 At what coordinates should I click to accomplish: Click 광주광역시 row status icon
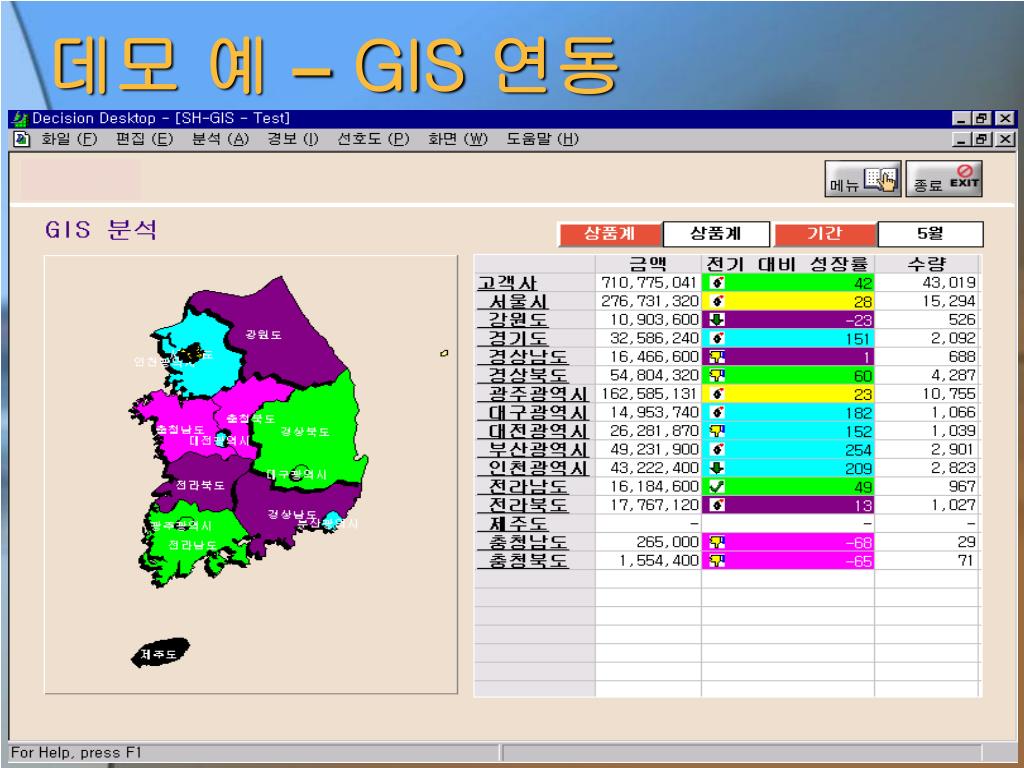717,394
